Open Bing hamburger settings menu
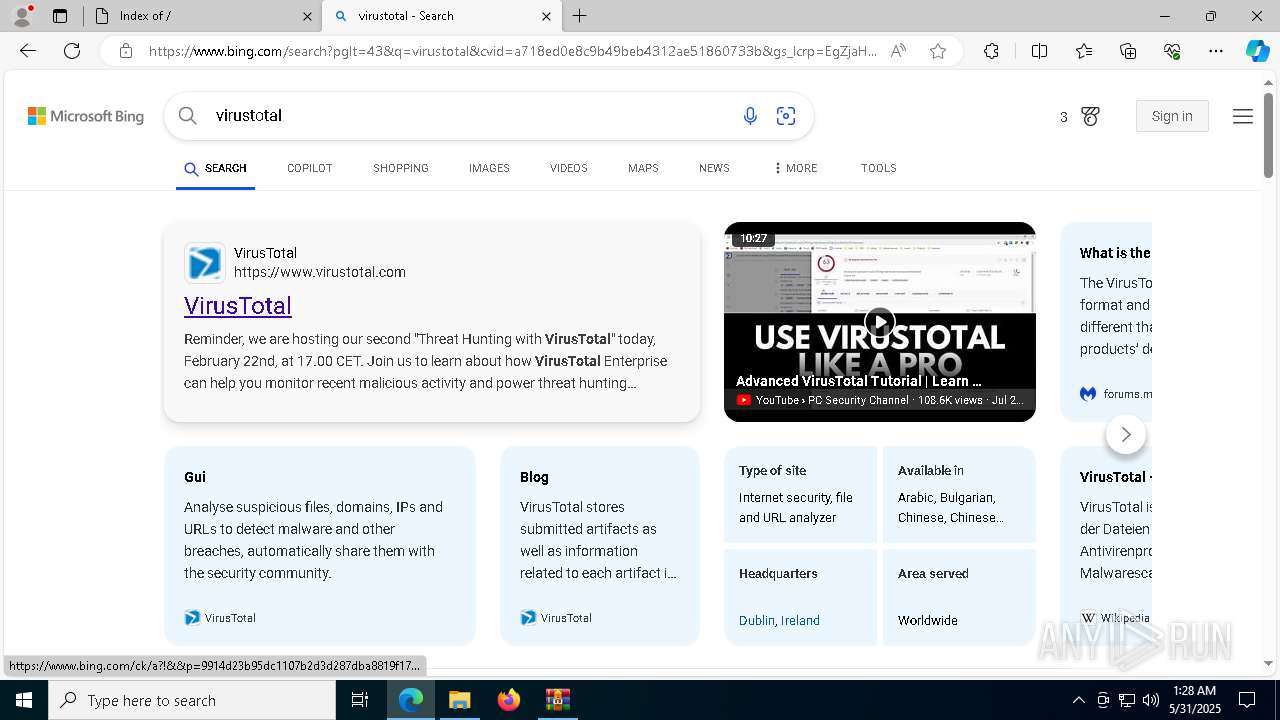This screenshot has width=1280, height=720. pyautogui.click(x=1243, y=116)
